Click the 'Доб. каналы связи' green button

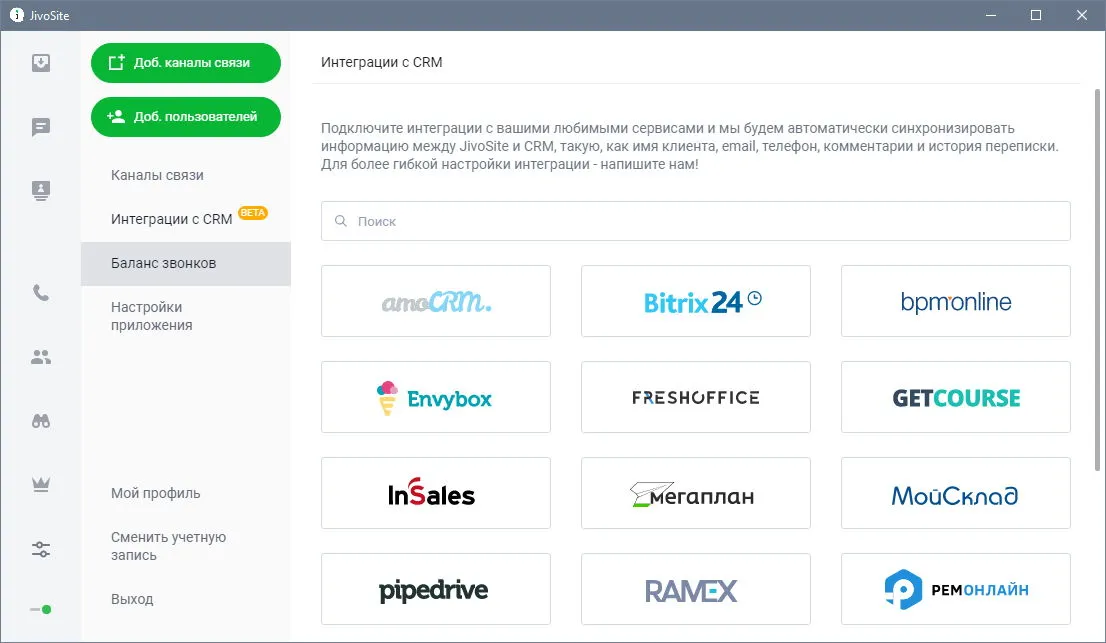click(x=186, y=63)
